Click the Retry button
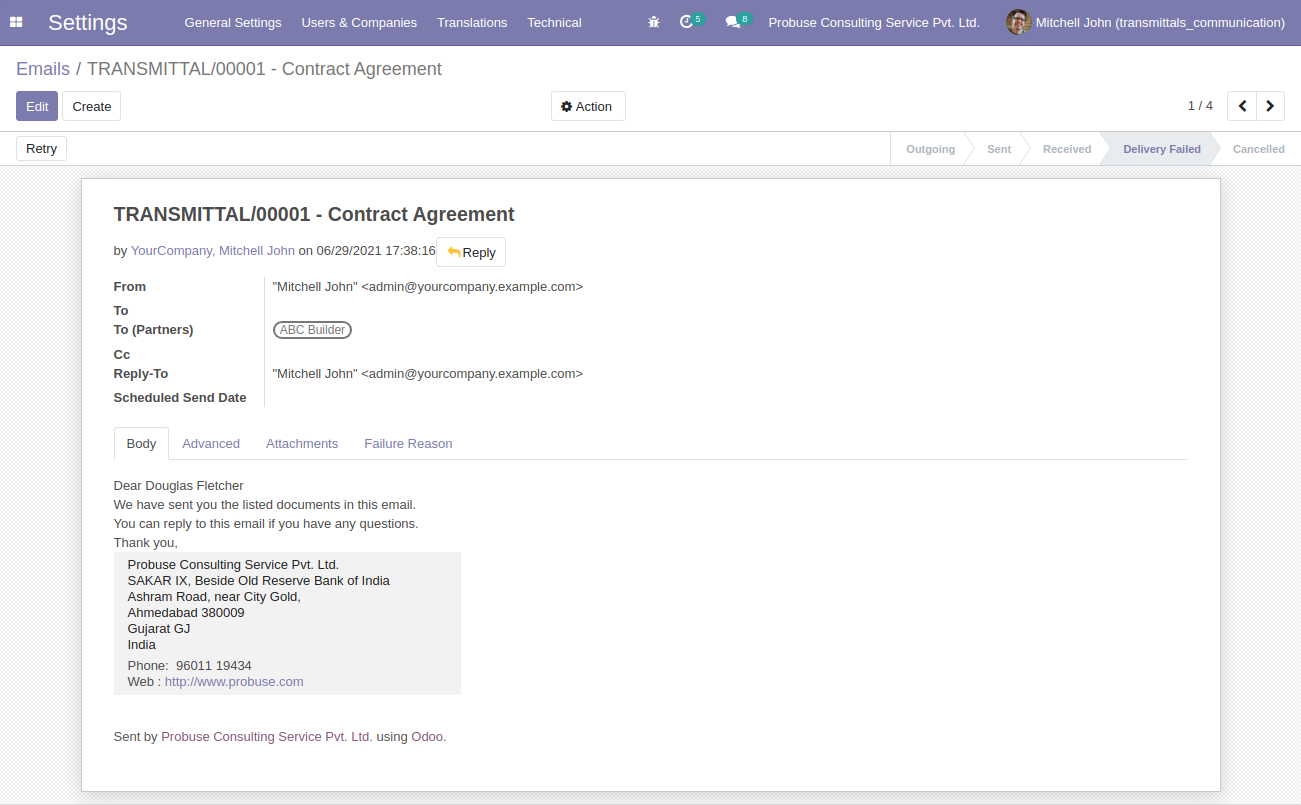1301x805 pixels. [x=41, y=149]
